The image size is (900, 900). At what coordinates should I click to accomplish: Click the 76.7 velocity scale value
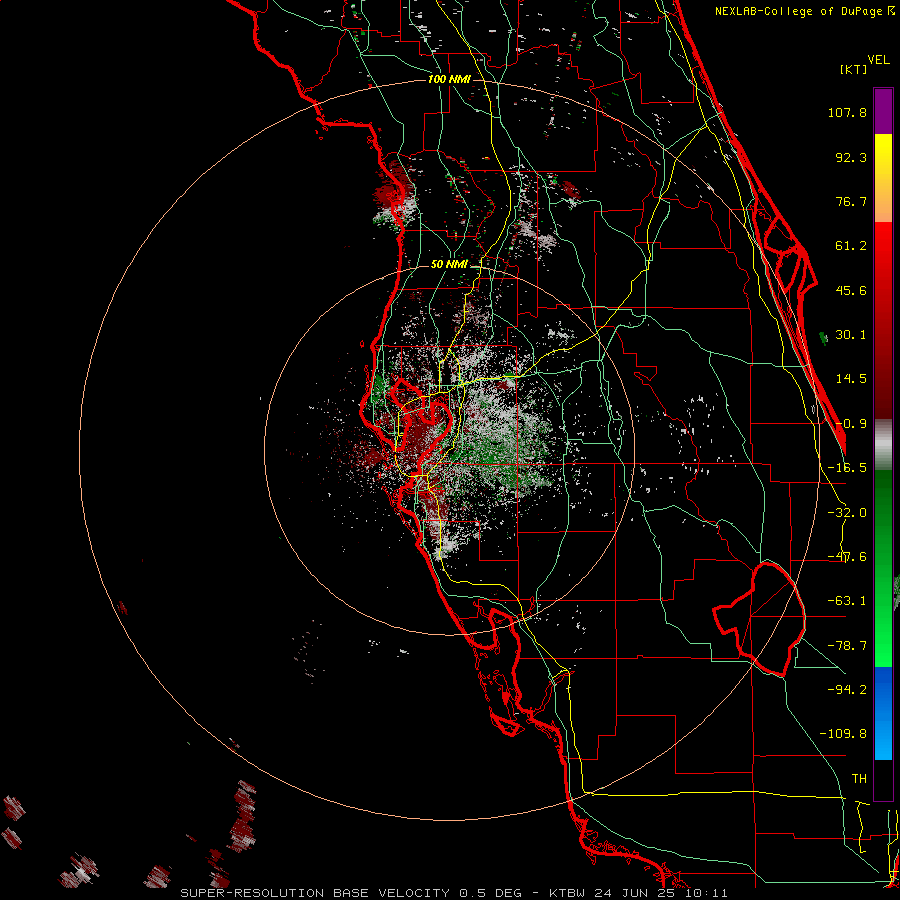tap(851, 201)
